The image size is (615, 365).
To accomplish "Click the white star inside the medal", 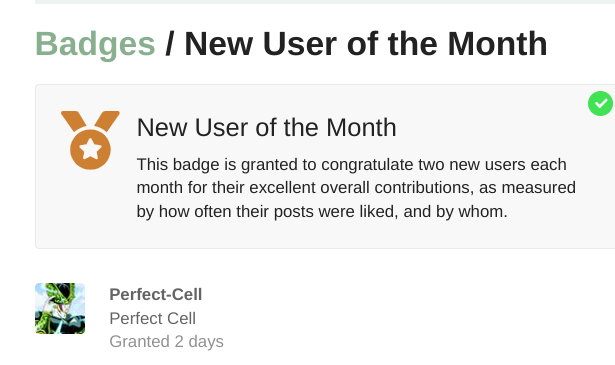I will (x=91, y=149).
